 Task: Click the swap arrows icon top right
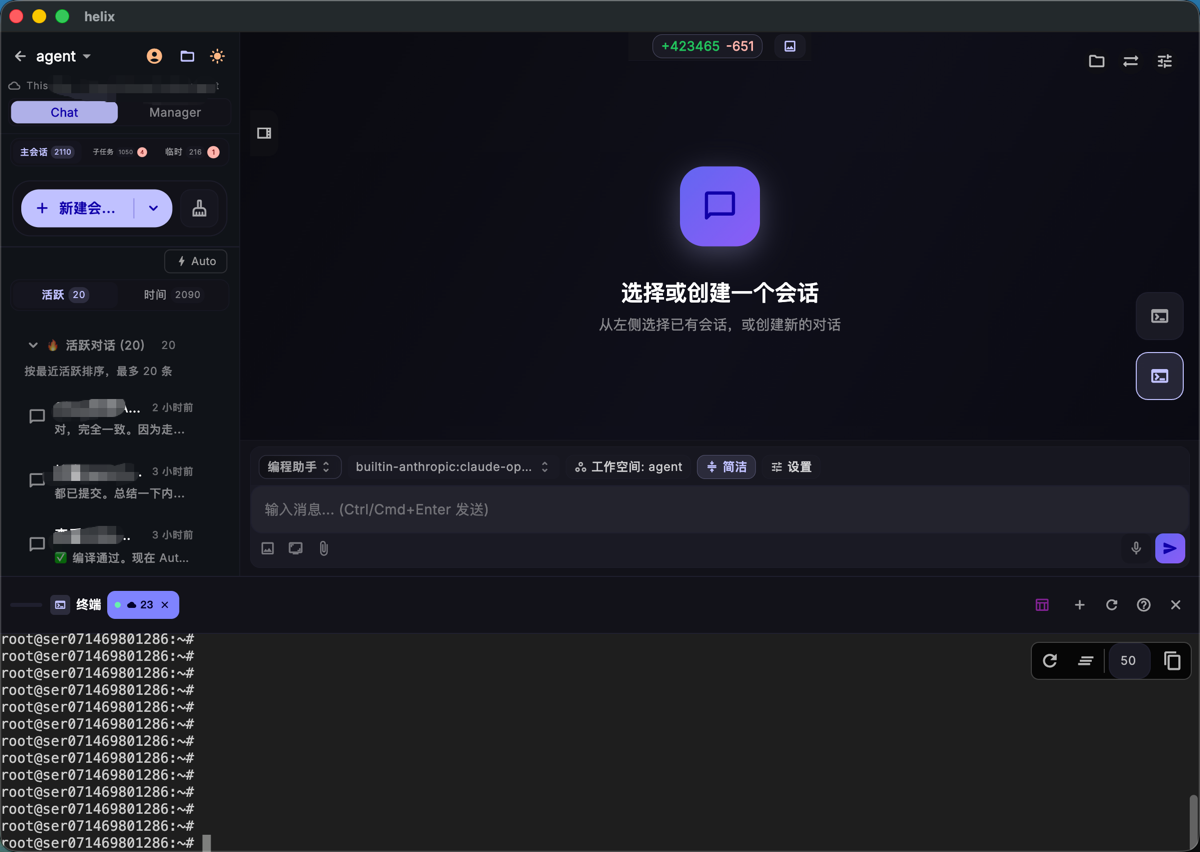(1131, 61)
